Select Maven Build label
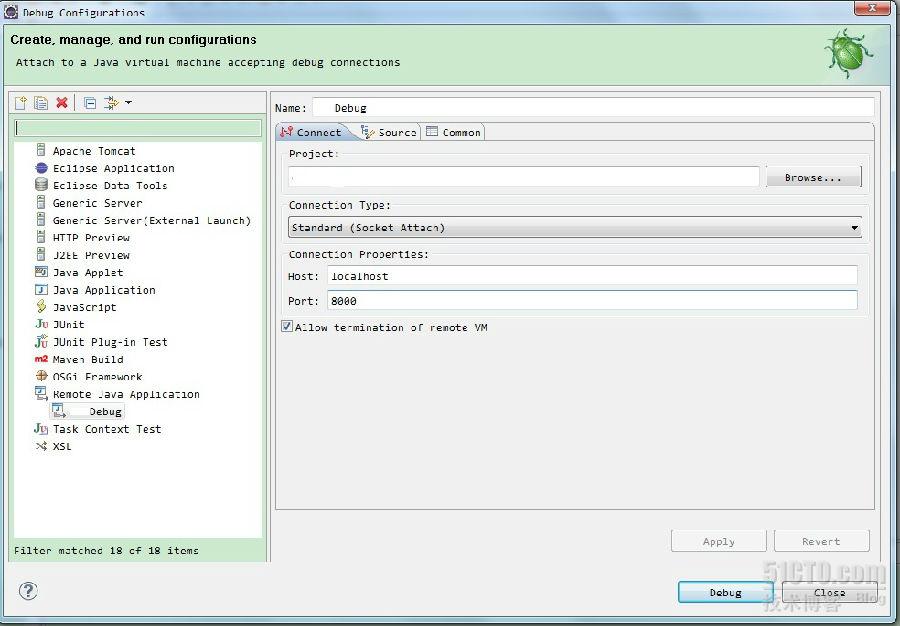 [88, 360]
